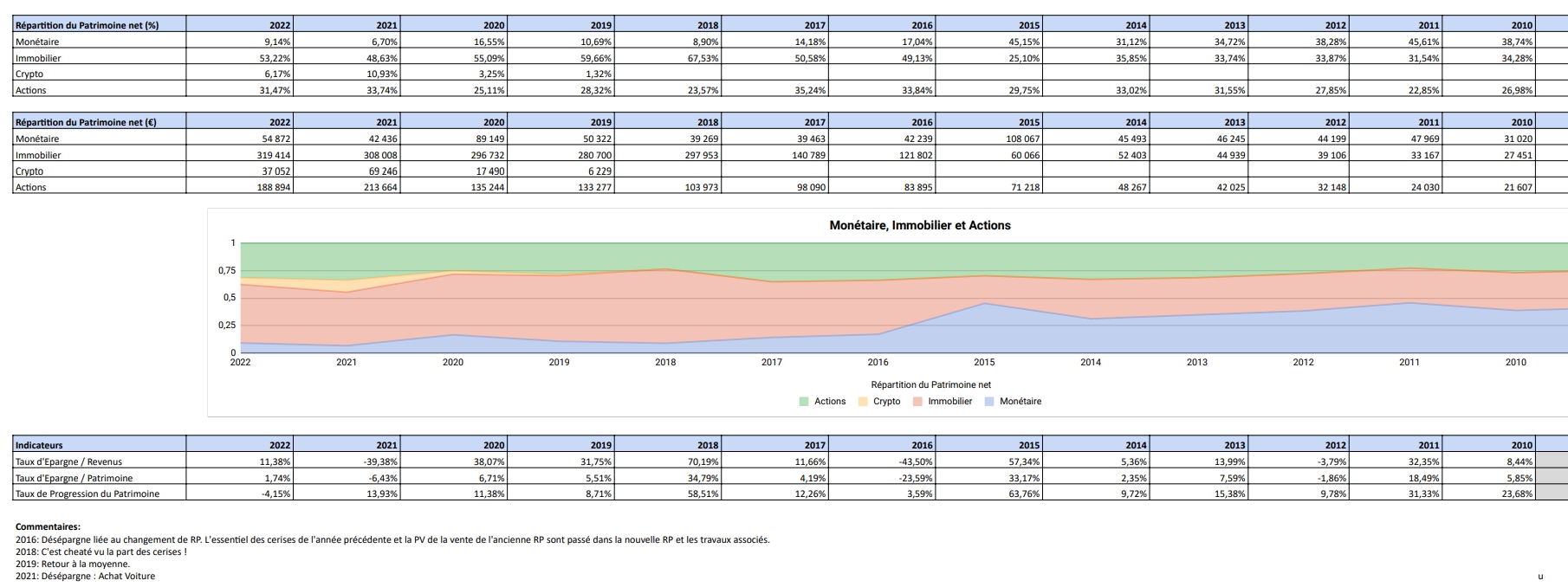Click the 69 246 Crypto value for 2021
Screen dimensions: 1568x587
click(x=347, y=171)
